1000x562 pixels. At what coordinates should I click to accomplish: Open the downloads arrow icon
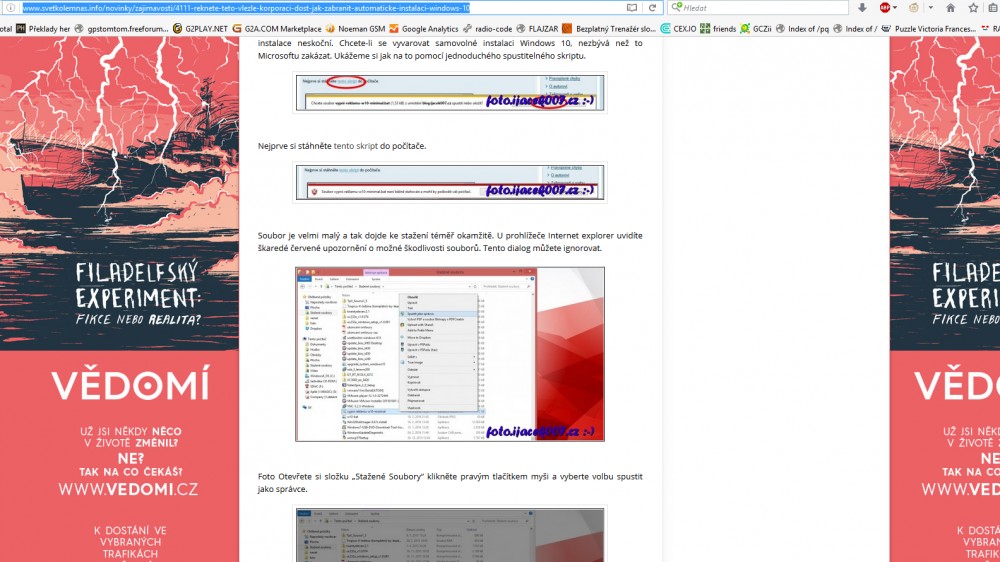pos(862,8)
